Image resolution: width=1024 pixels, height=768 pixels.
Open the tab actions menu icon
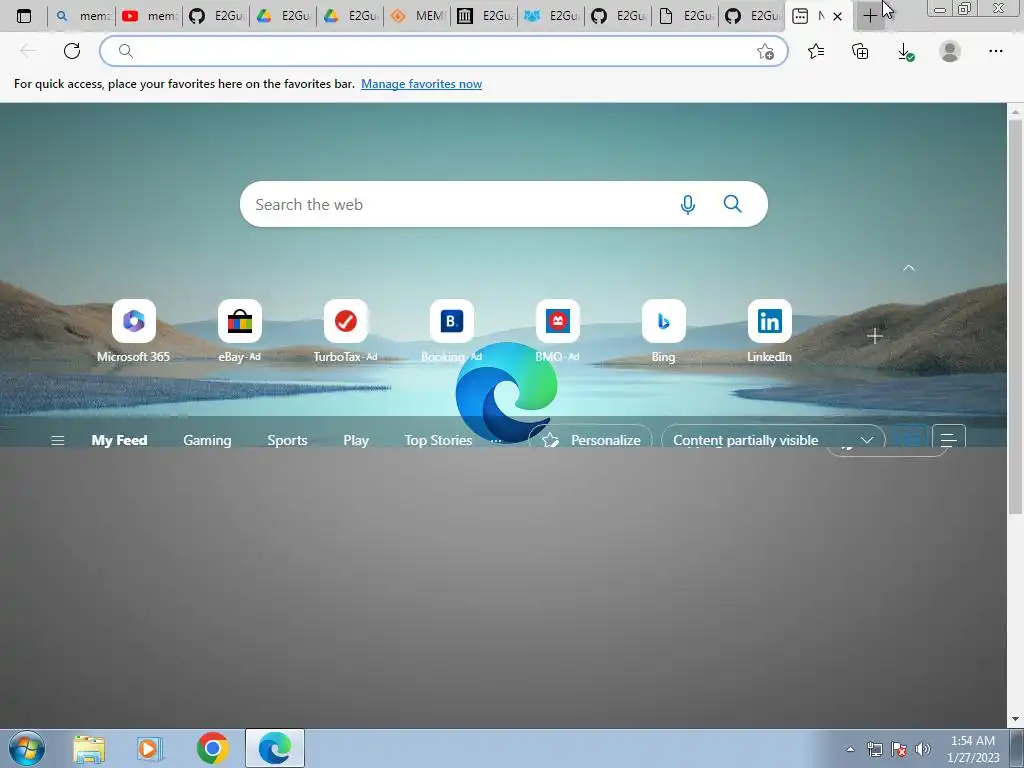[24, 16]
